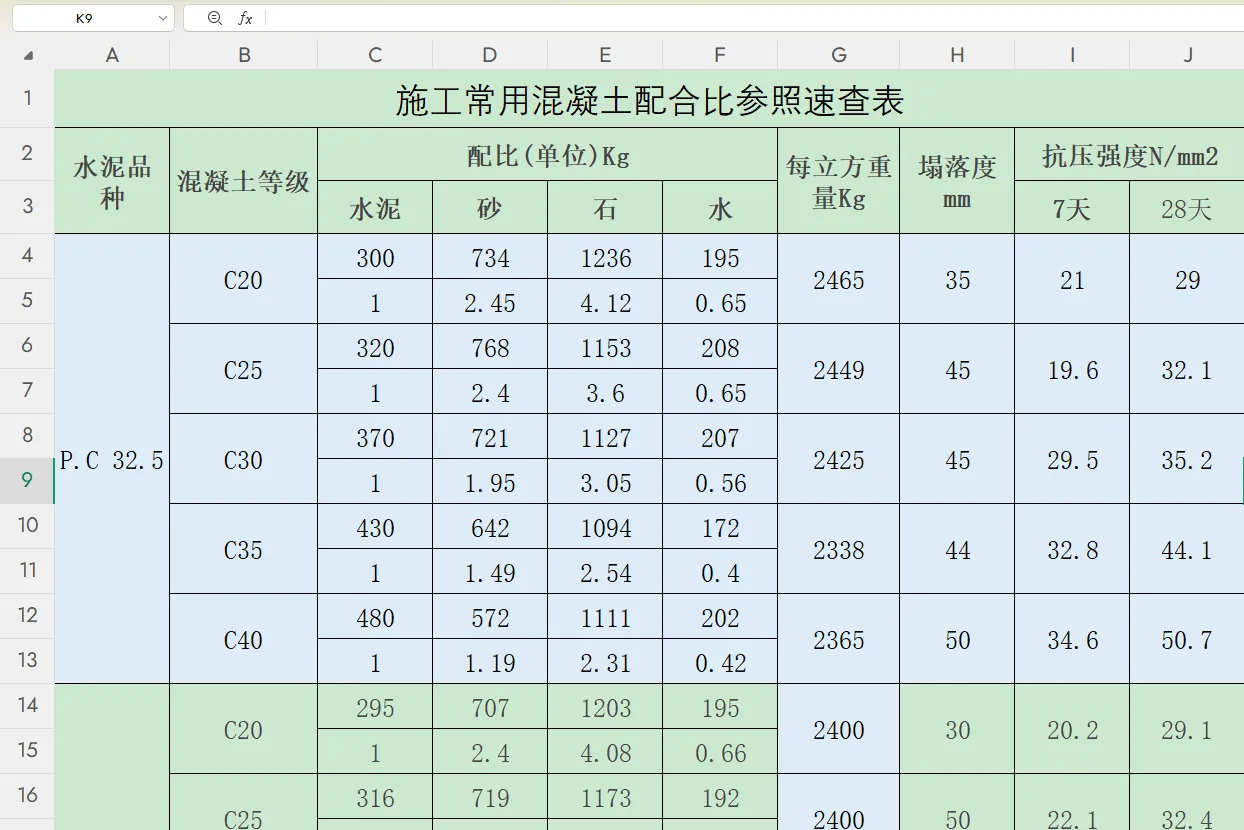The image size is (1244, 830).
Task: Click the 塌落度mm column header cell
Action: pos(956,180)
